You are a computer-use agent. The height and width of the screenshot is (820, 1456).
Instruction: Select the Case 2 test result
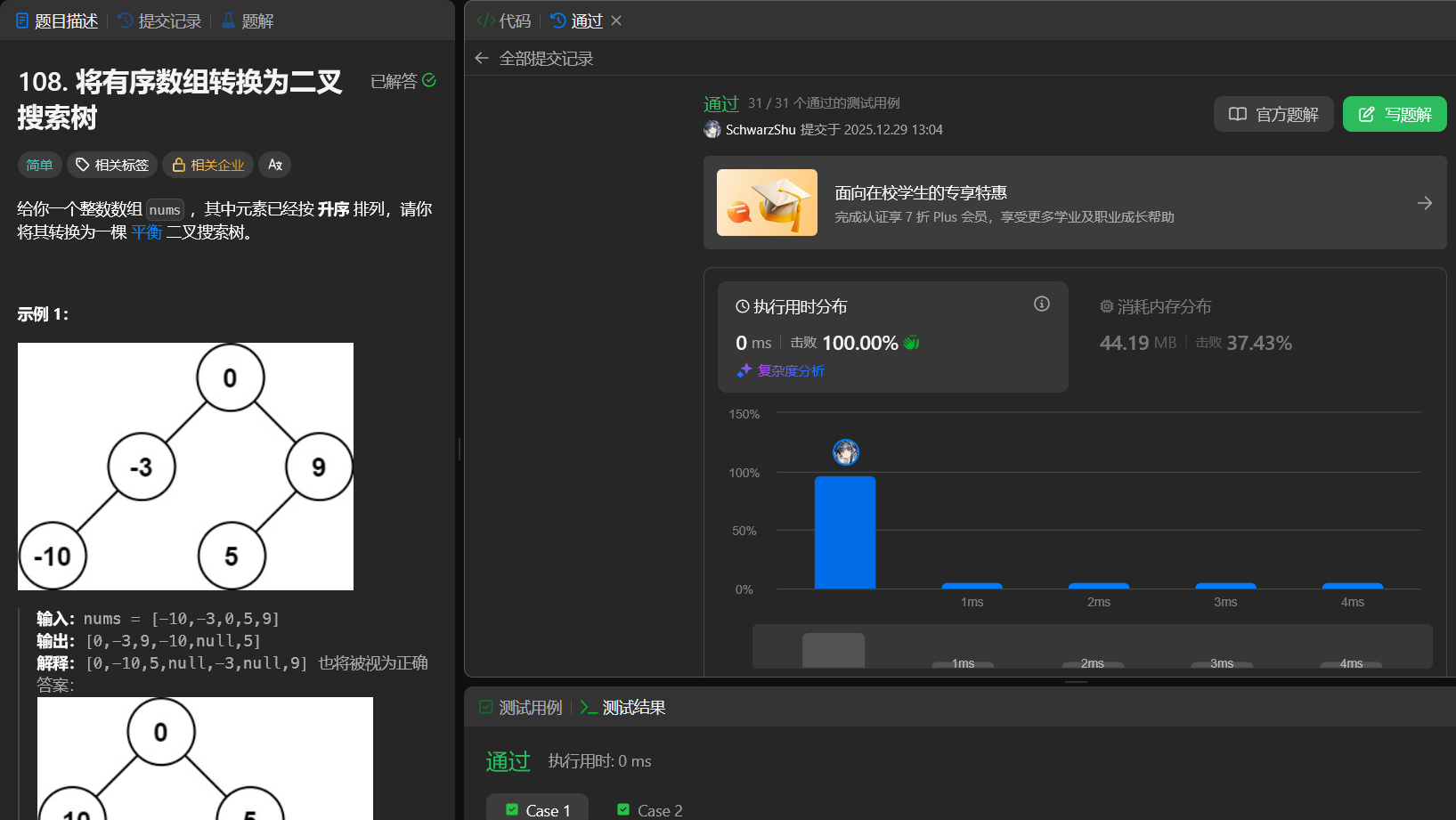click(650, 809)
